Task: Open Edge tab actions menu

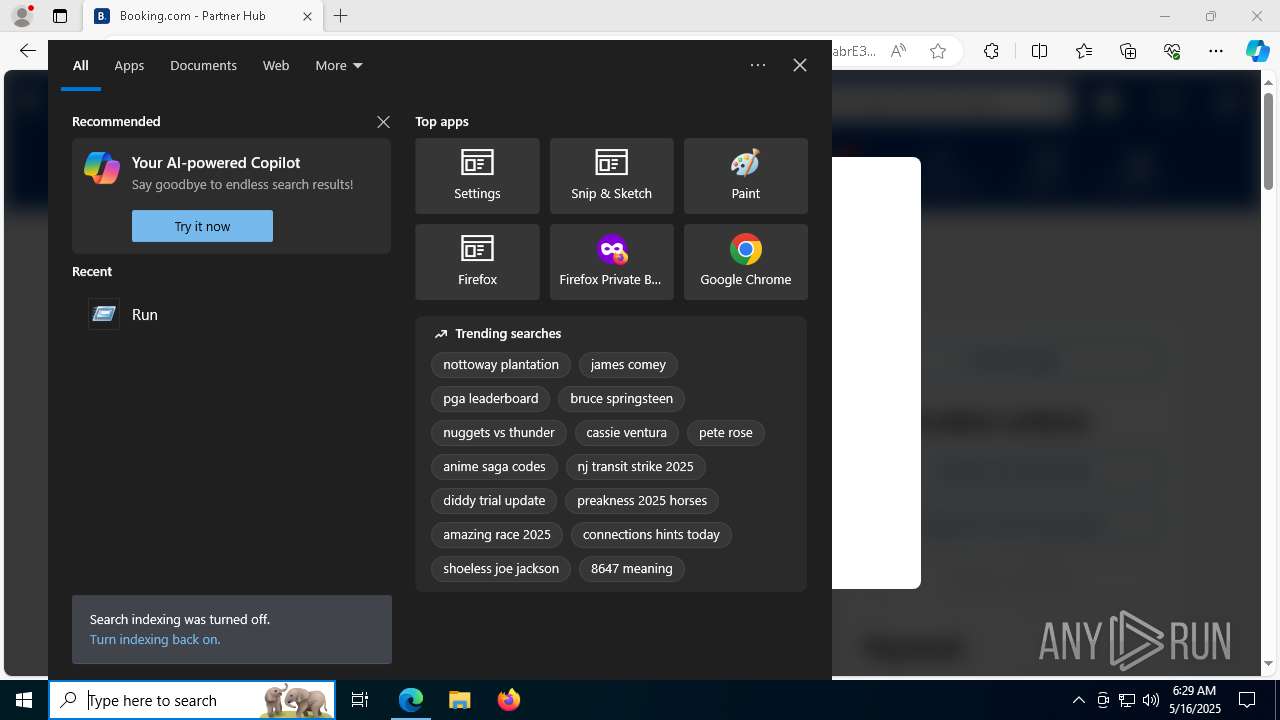Action: (x=60, y=16)
